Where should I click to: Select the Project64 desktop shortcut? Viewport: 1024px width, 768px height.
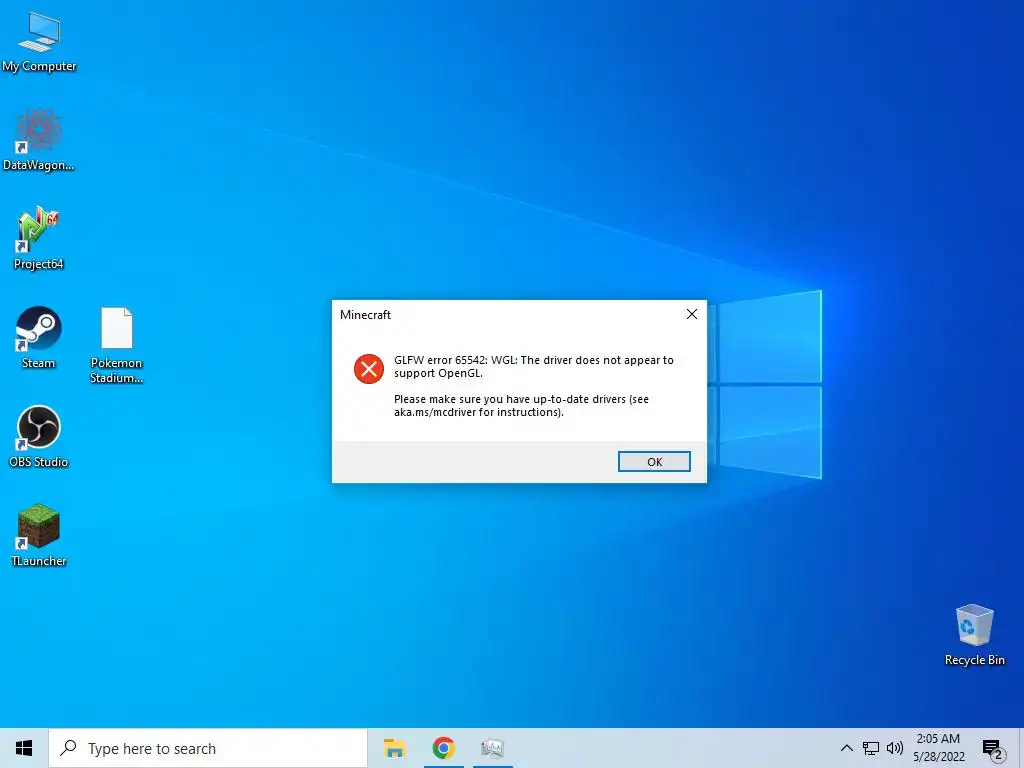tap(39, 238)
